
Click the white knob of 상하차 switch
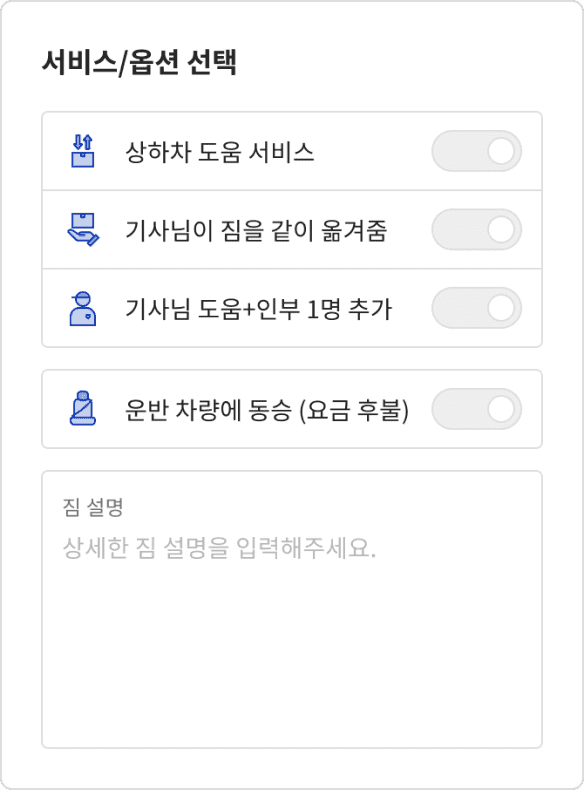coord(501,151)
